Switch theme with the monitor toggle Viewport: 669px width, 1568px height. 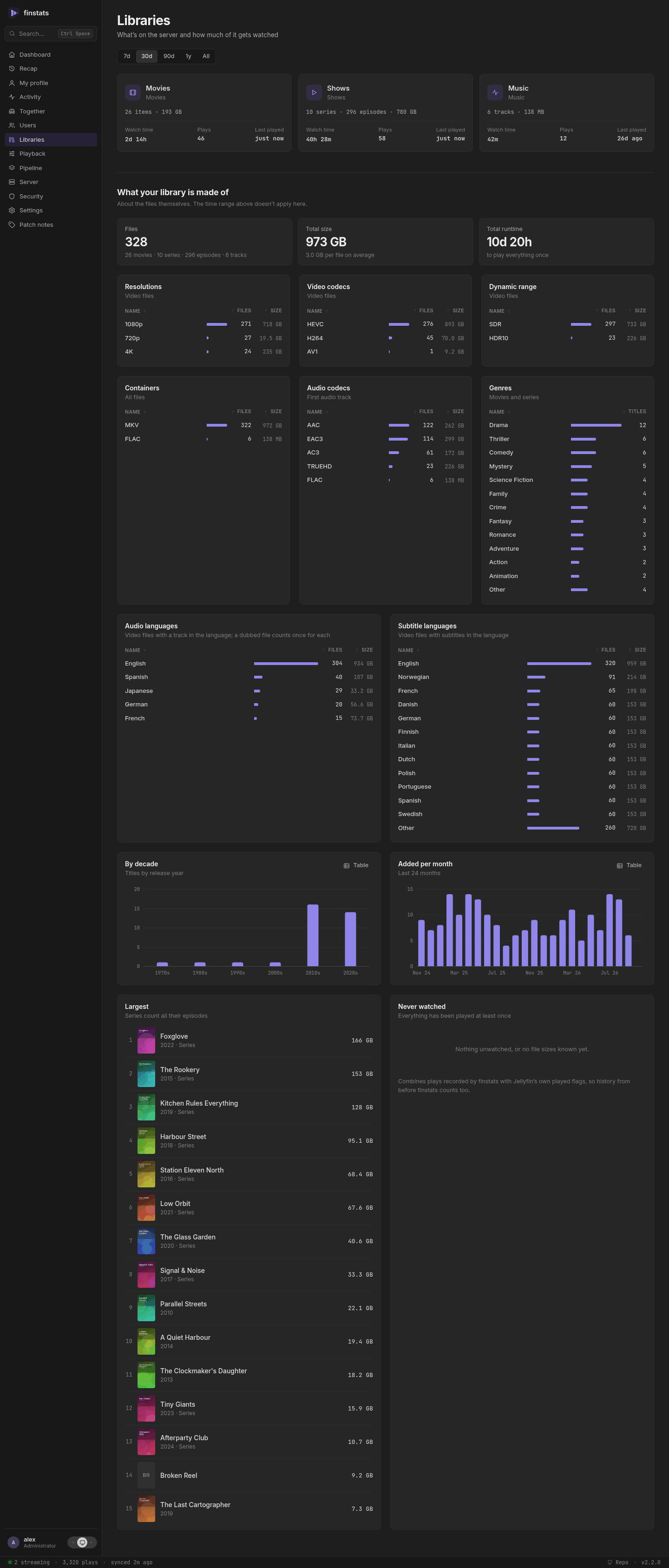(x=83, y=1542)
